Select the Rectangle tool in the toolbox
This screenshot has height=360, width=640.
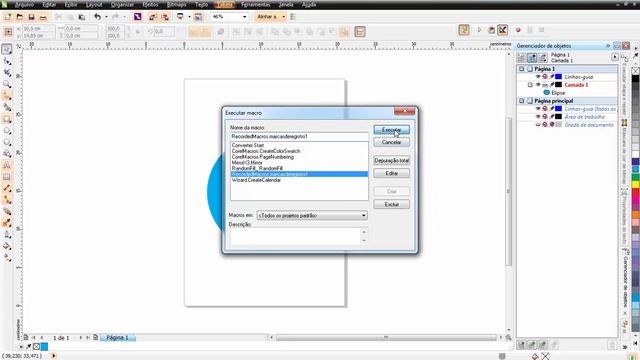coord(7,119)
